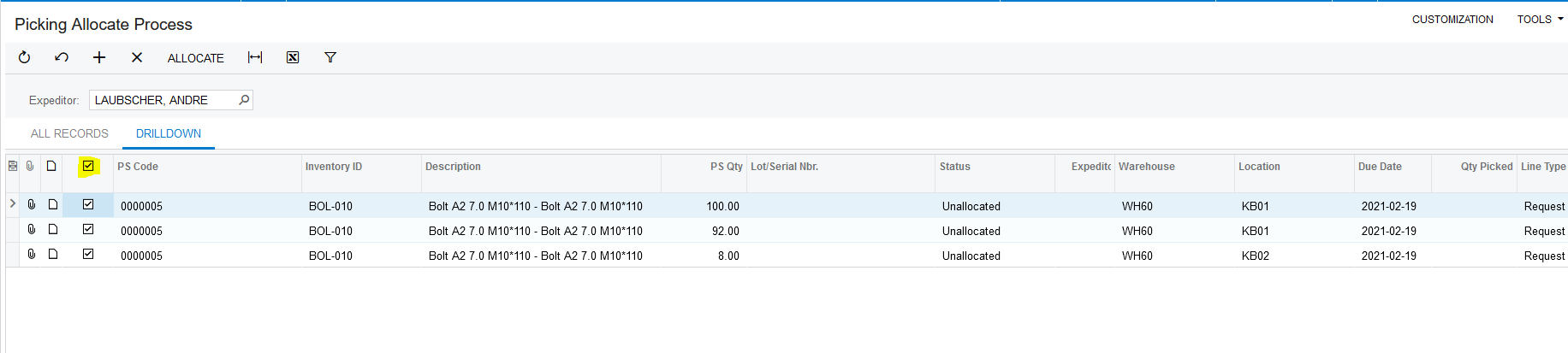
Task: Uncheck the 92.00 quantity row checkbox
Action: pyautogui.click(x=88, y=230)
